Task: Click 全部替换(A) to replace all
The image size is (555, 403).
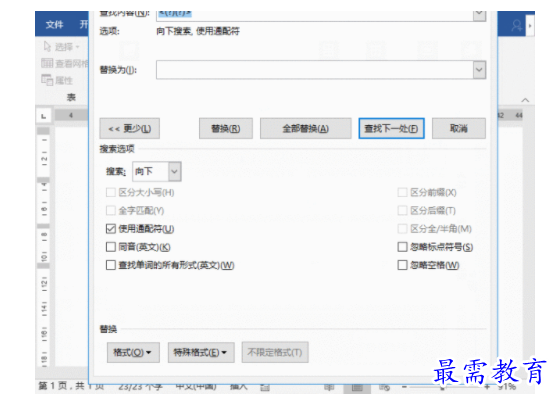Action: [x=305, y=128]
